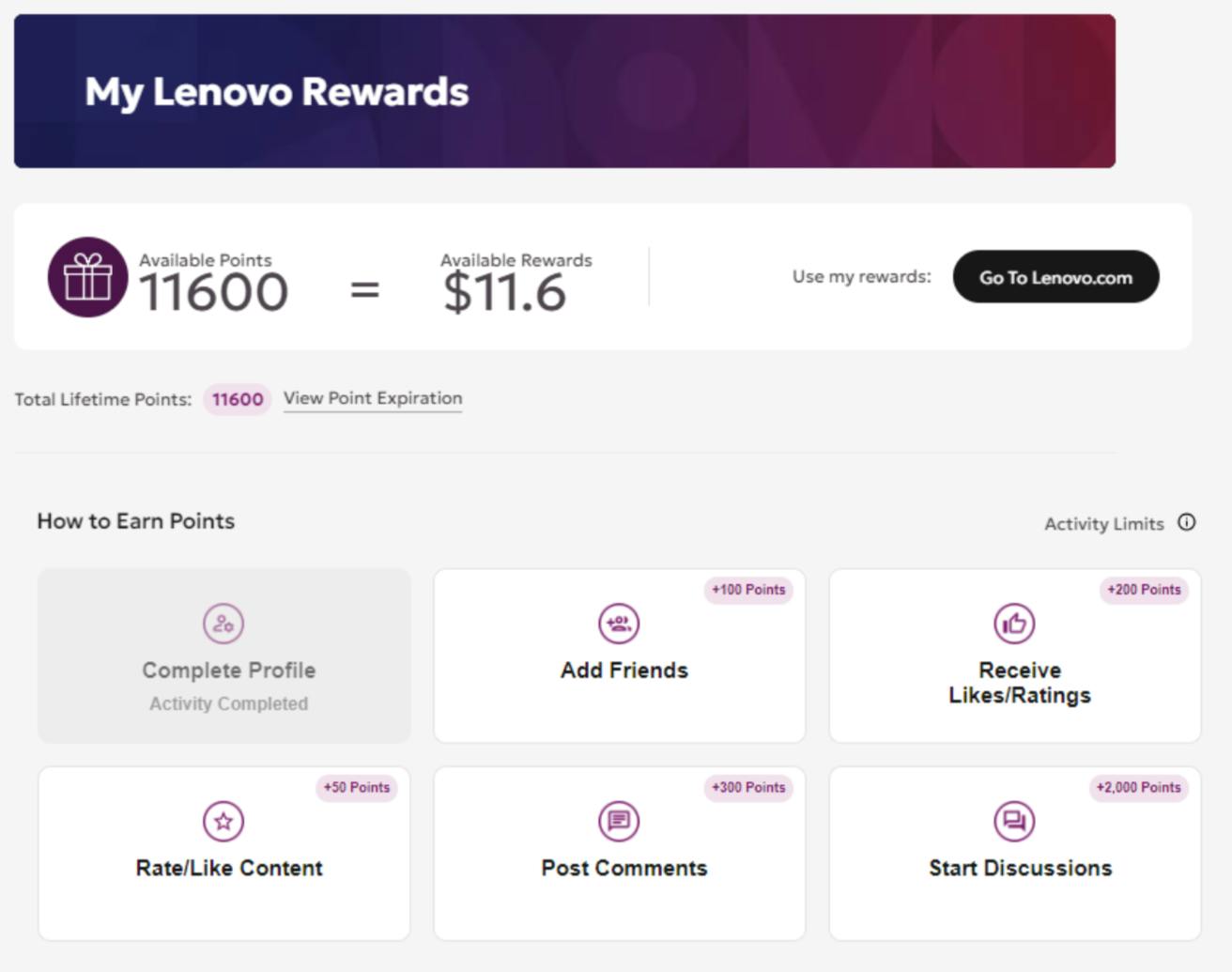The height and width of the screenshot is (972, 1232).
Task: Click the Start Discussions chat bubbles icon
Action: (1015, 822)
